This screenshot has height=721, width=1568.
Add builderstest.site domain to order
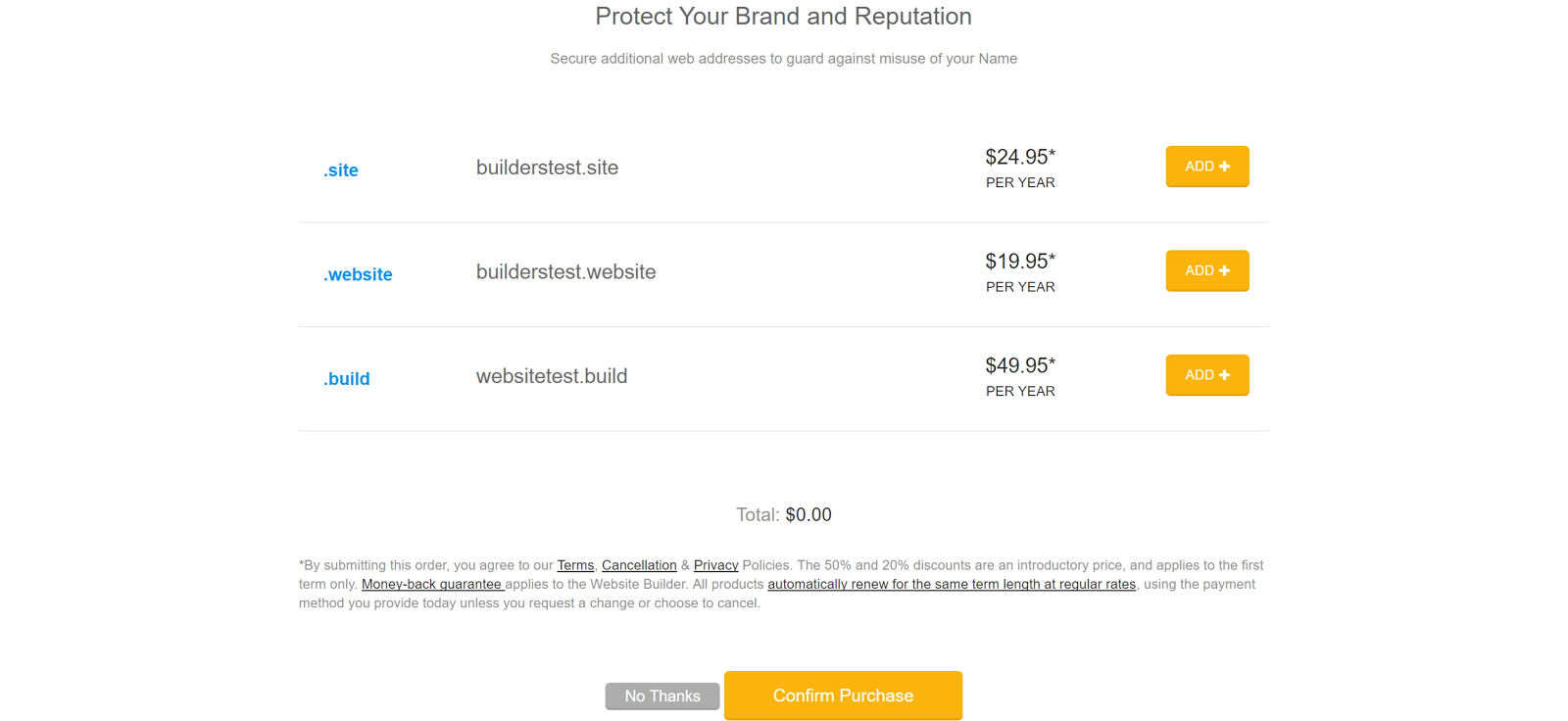pos(1207,167)
